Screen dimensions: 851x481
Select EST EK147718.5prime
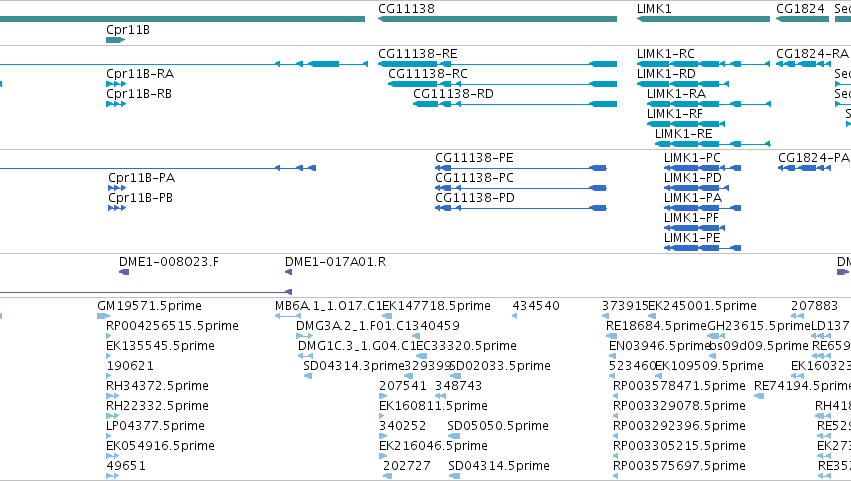(x=436, y=306)
